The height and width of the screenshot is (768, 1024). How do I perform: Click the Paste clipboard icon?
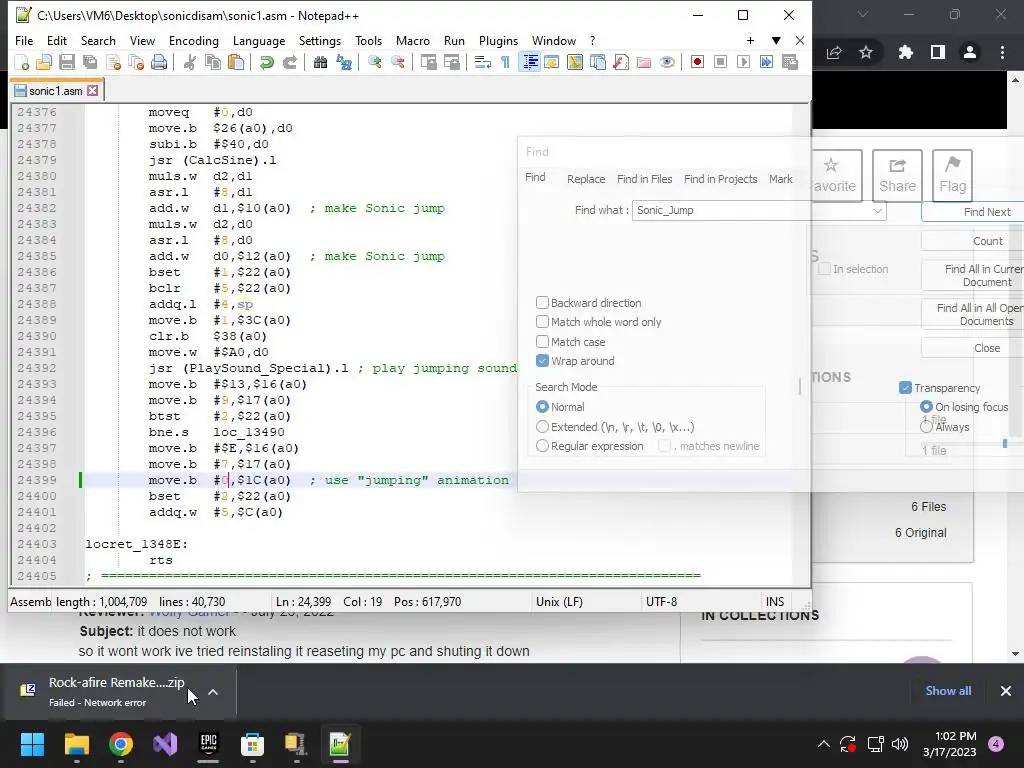pos(236,62)
